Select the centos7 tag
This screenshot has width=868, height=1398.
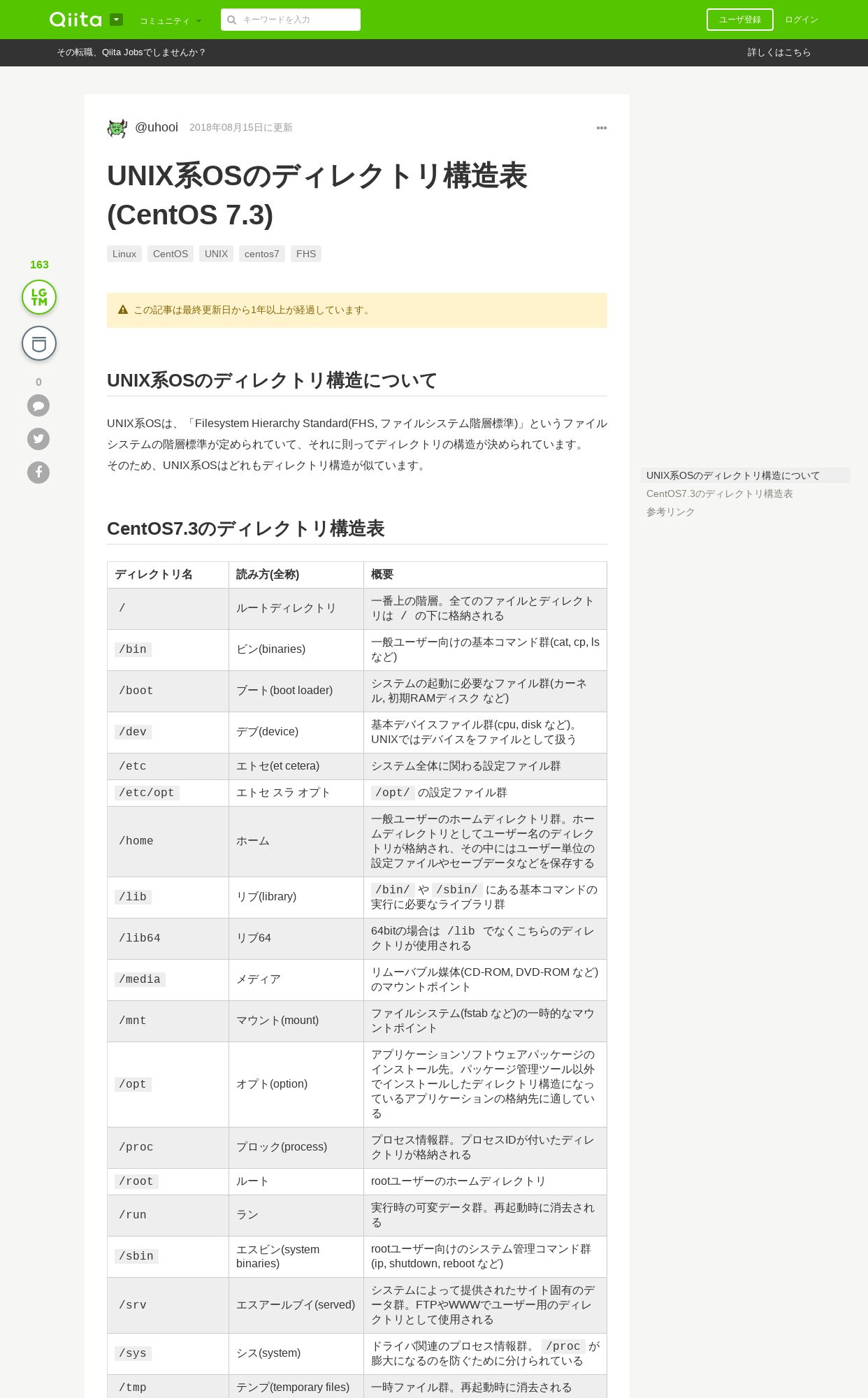coord(262,254)
